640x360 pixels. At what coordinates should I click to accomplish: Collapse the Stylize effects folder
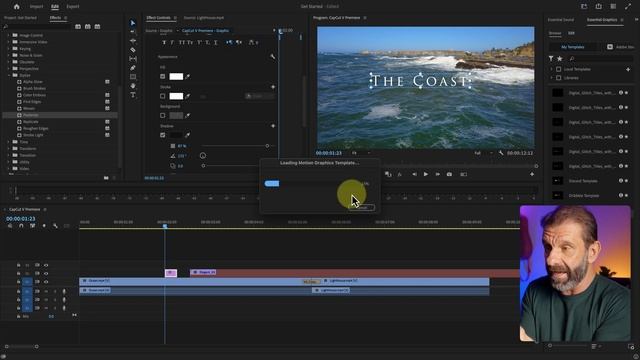[x=9, y=75]
